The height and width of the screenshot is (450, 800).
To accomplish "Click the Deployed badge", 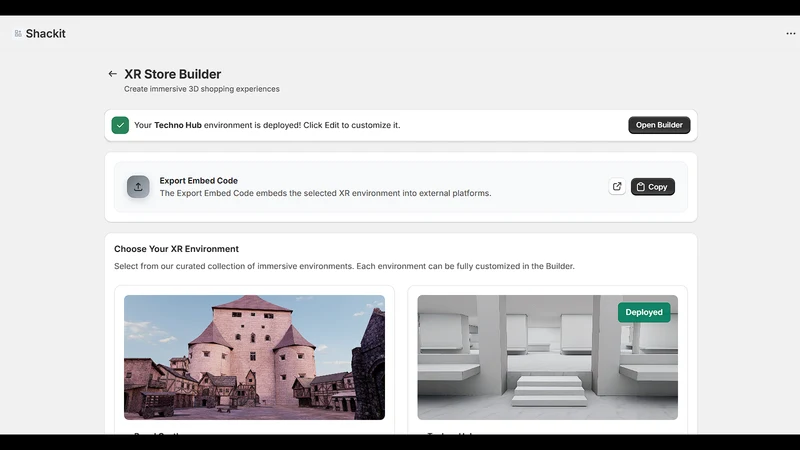I will [x=644, y=312].
